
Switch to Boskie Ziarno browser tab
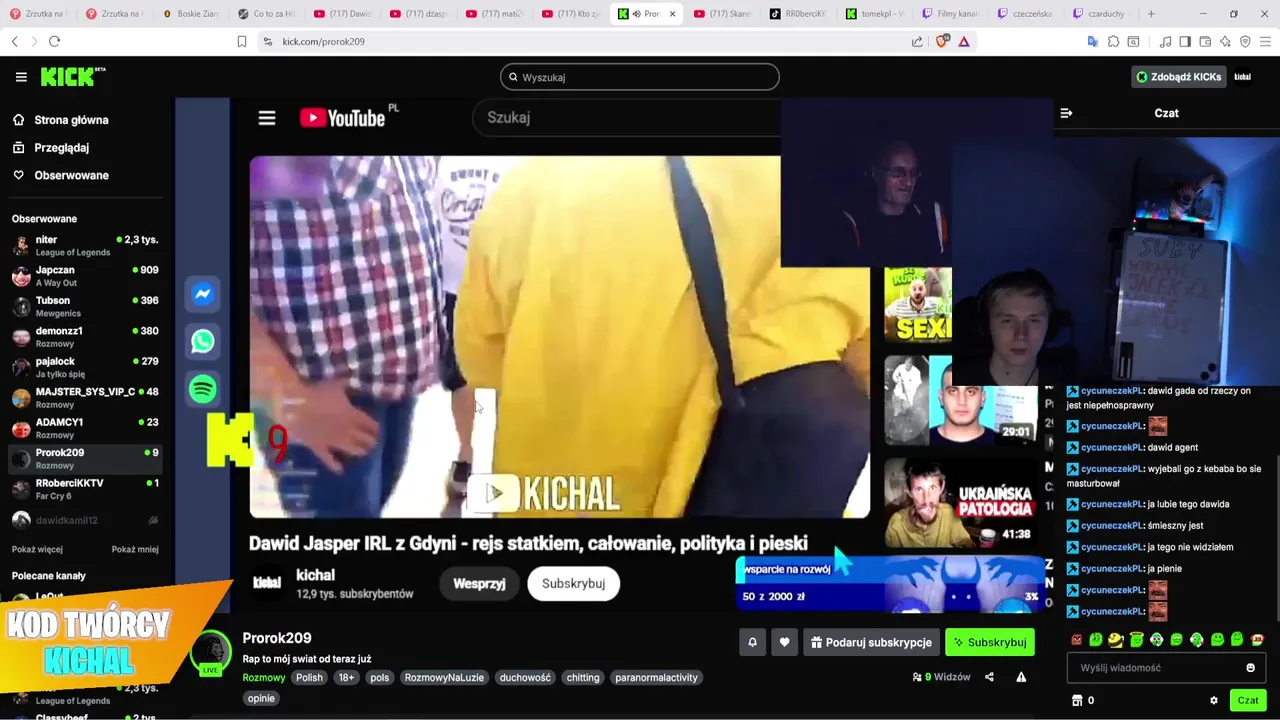tap(190, 14)
